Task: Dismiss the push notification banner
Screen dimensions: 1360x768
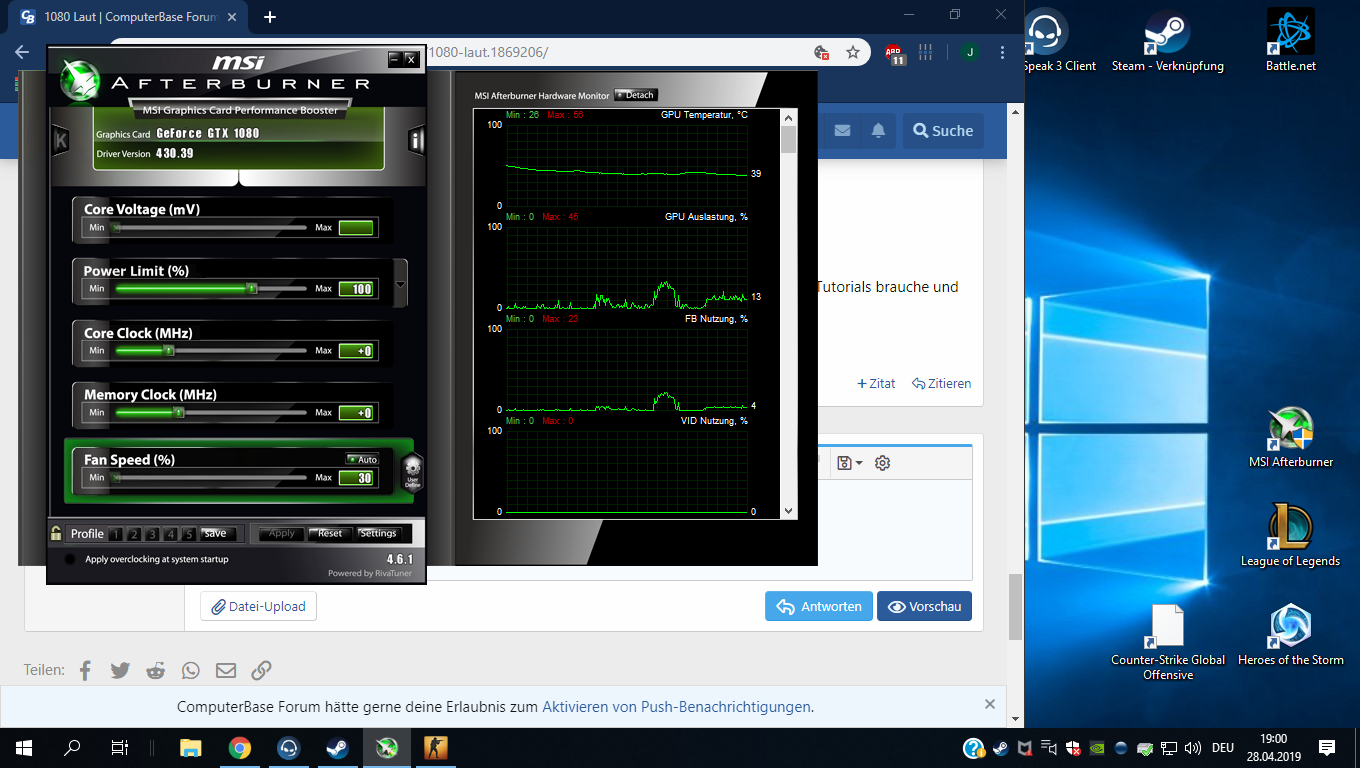Action: coord(990,704)
